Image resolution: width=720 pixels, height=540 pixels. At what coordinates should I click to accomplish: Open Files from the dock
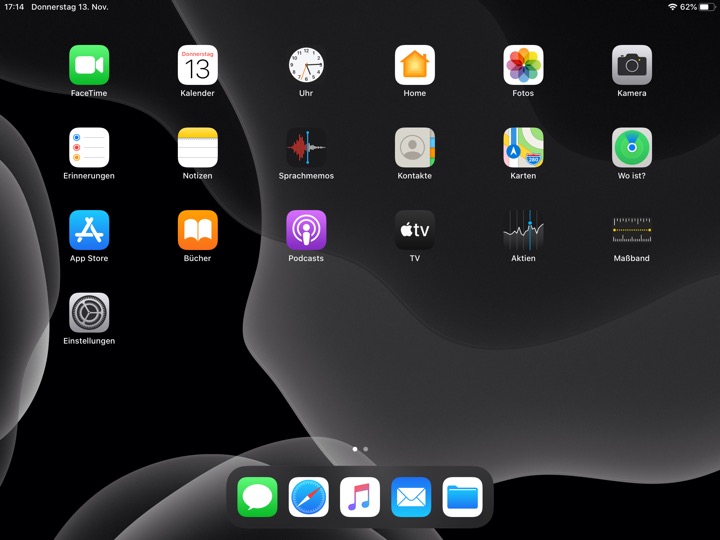pos(462,497)
